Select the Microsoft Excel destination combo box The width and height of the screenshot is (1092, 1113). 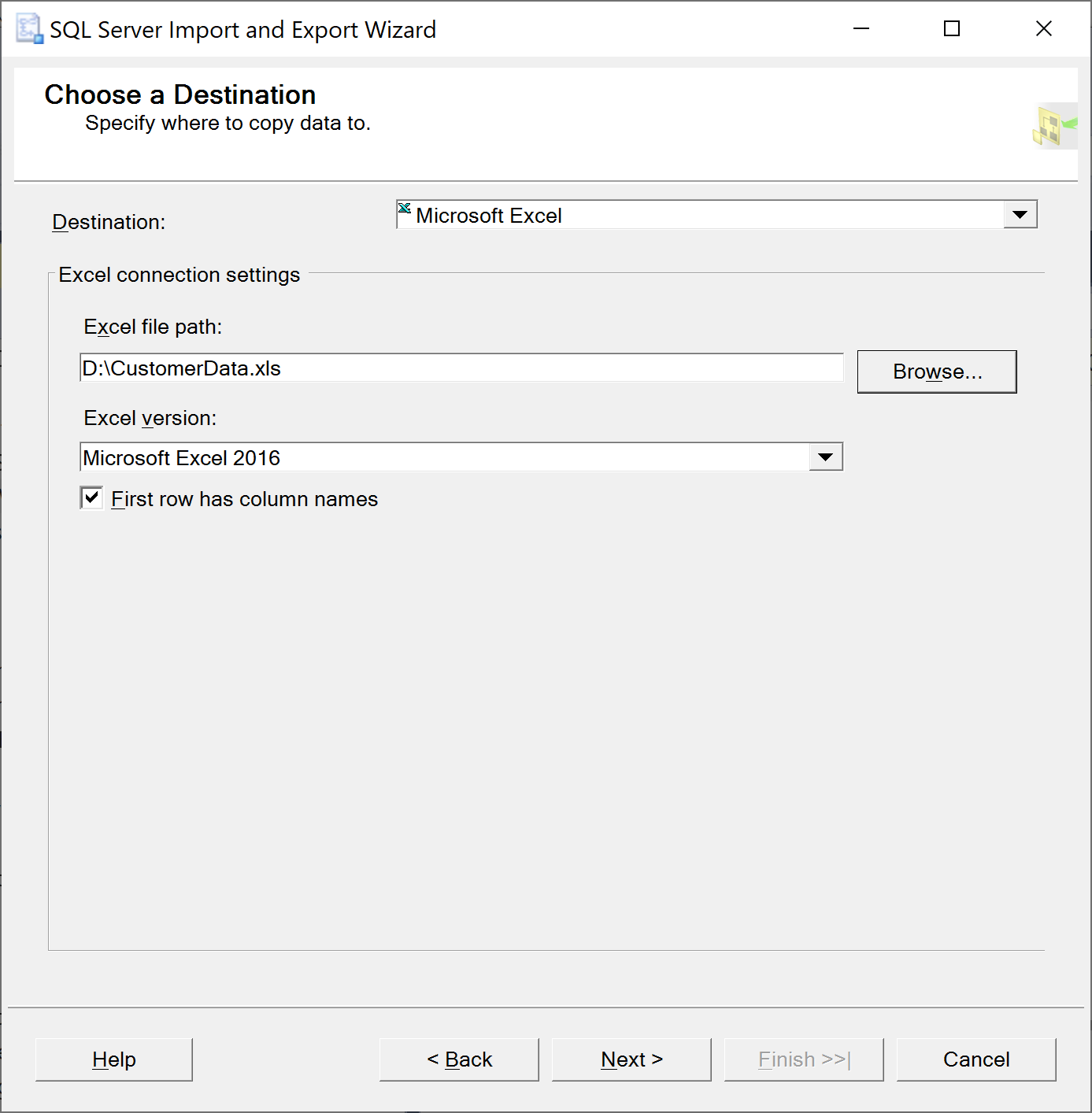[x=716, y=214]
